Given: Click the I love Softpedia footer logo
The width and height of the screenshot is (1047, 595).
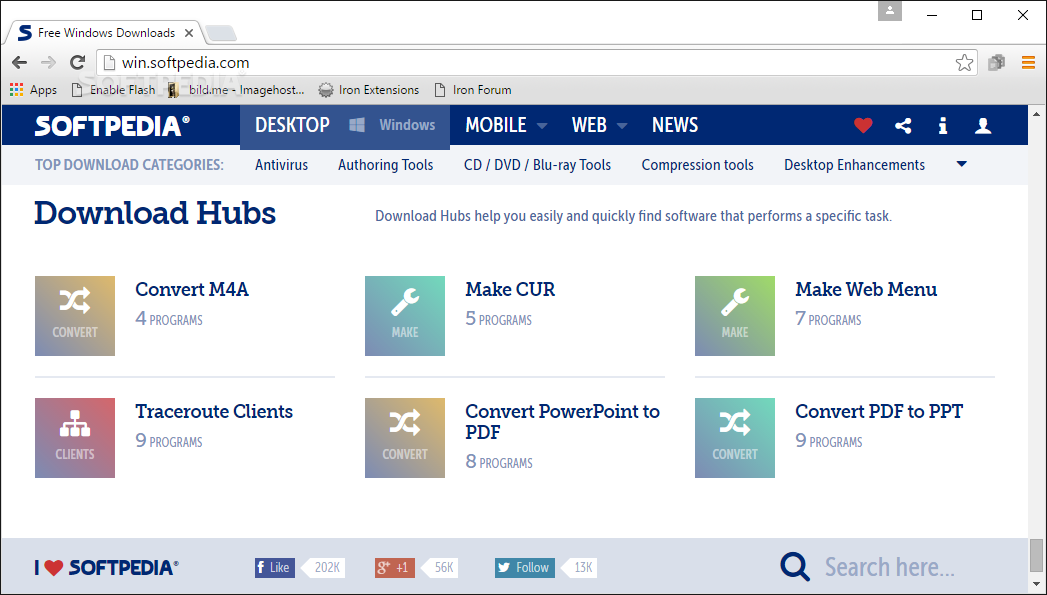Looking at the screenshot, I should [107, 568].
